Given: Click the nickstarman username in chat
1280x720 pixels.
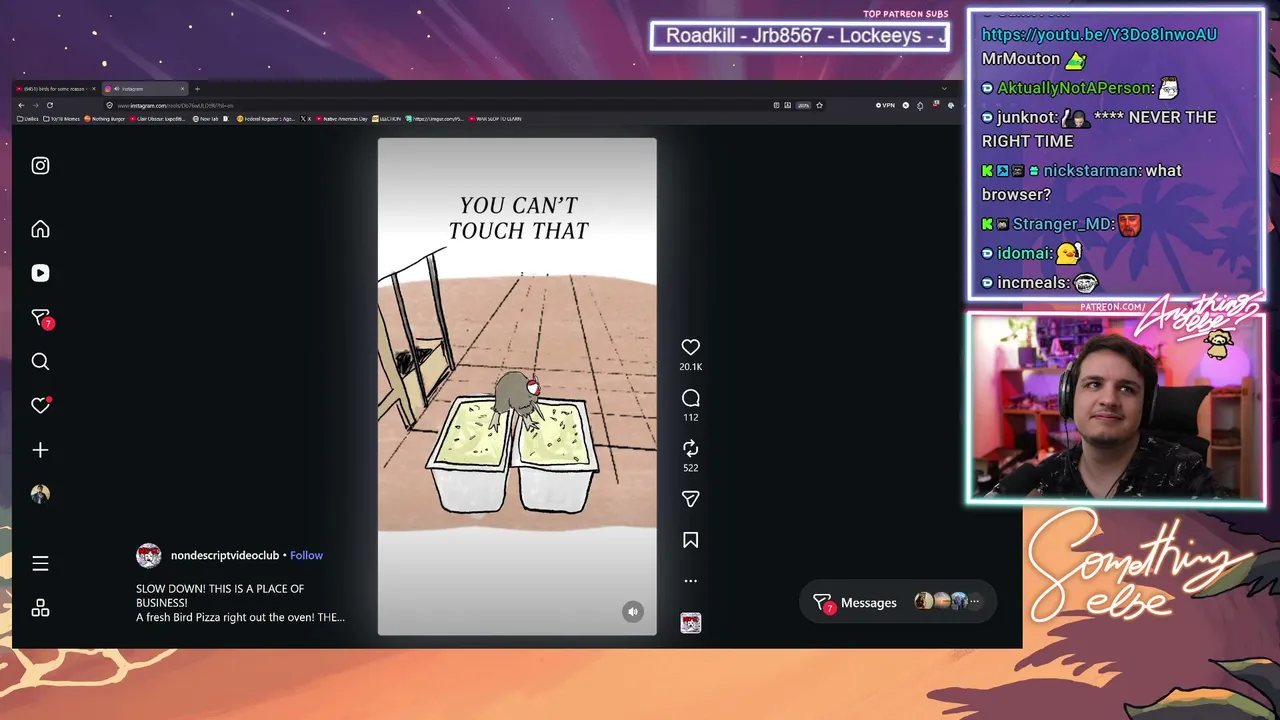Looking at the screenshot, I should coord(1091,171).
